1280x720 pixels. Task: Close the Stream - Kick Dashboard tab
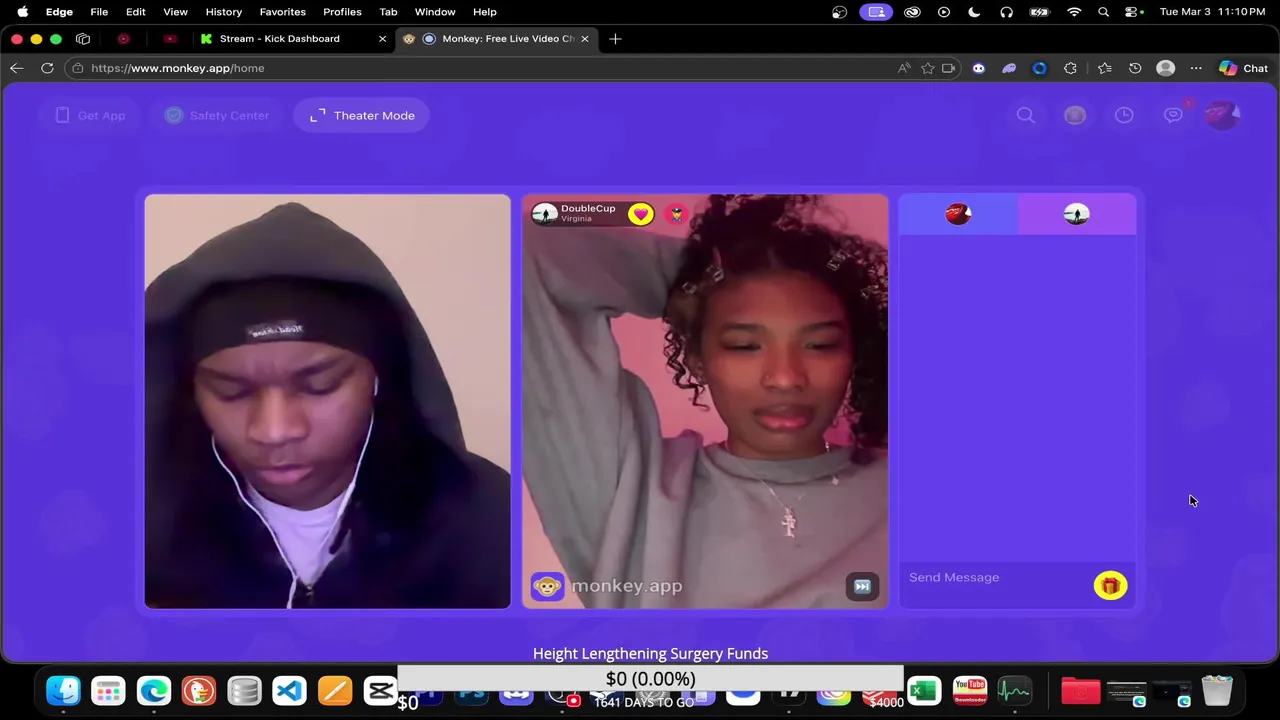[x=382, y=39]
